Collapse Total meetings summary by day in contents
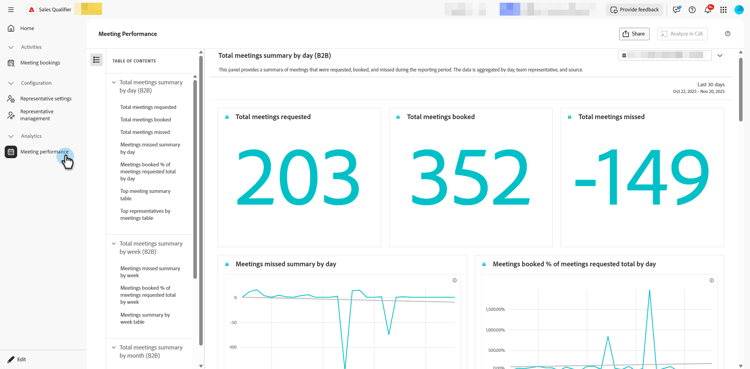Image resolution: width=750 pixels, height=369 pixels. [114, 82]
